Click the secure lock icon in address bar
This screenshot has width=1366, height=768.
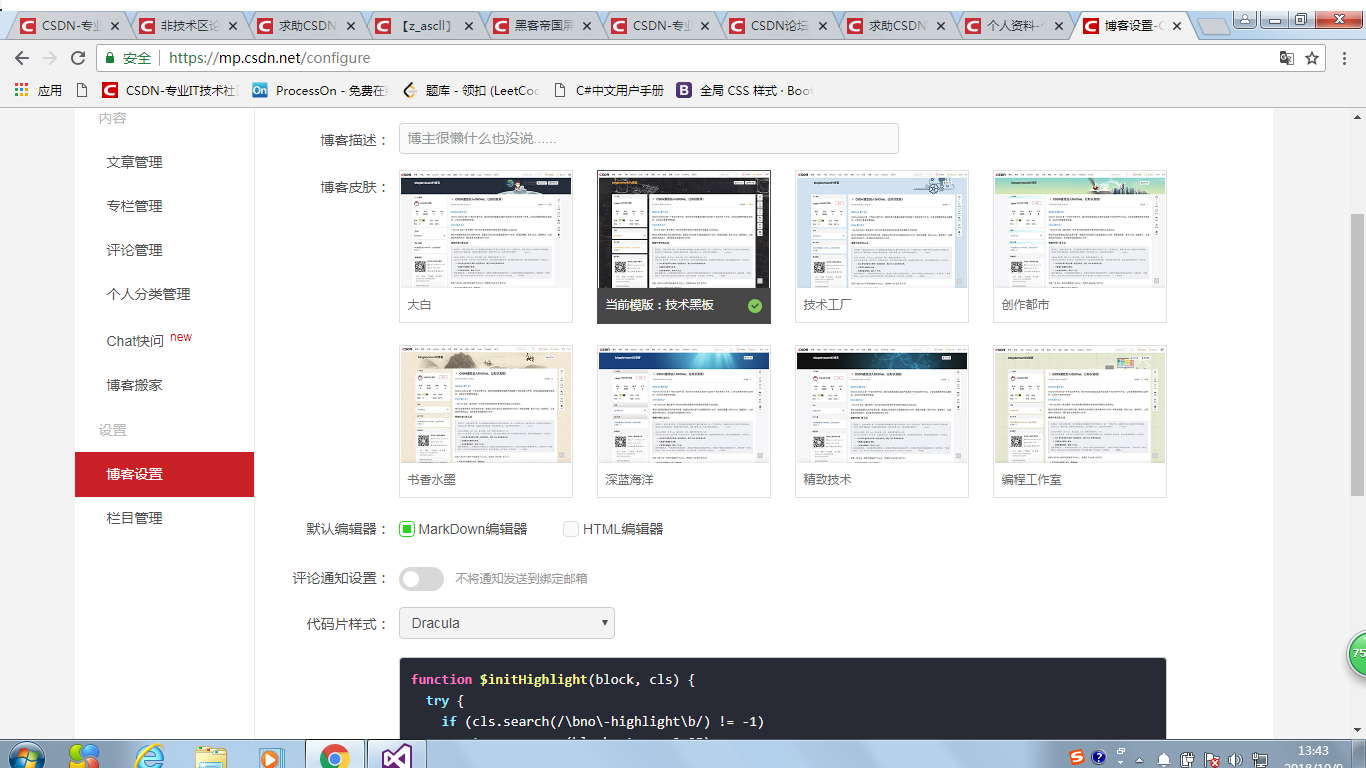(111, 58)
